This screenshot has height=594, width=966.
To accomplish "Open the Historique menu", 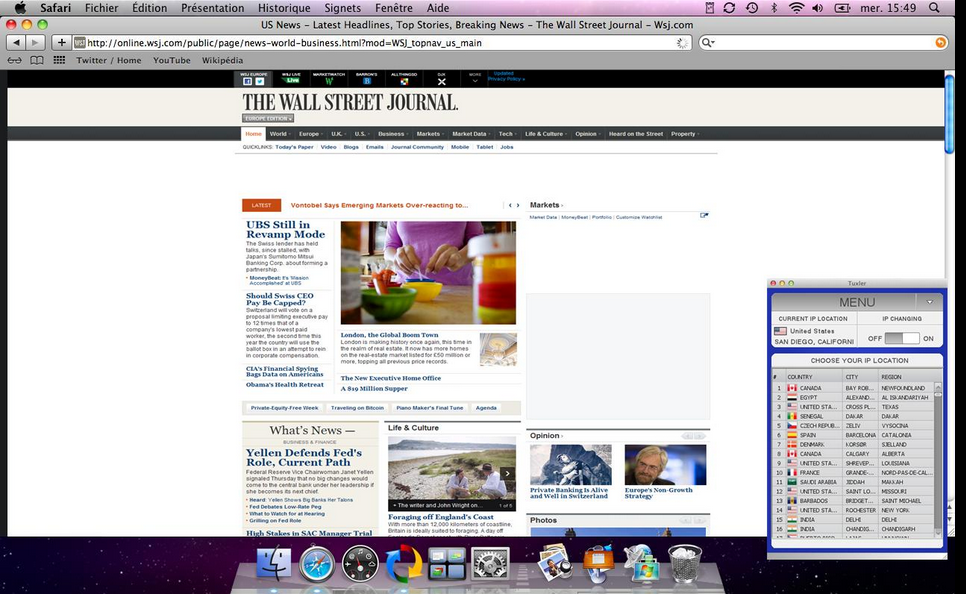I will point(284,8).
